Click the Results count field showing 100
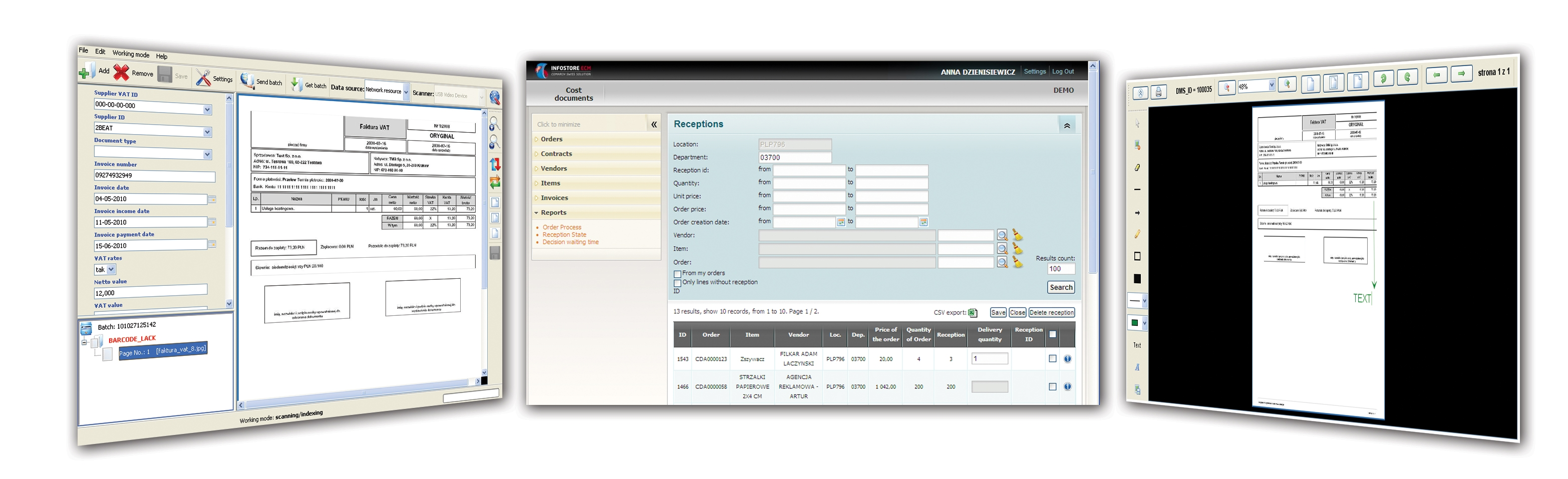This screenshot has height=479, width=1568. coord(1061,269)
